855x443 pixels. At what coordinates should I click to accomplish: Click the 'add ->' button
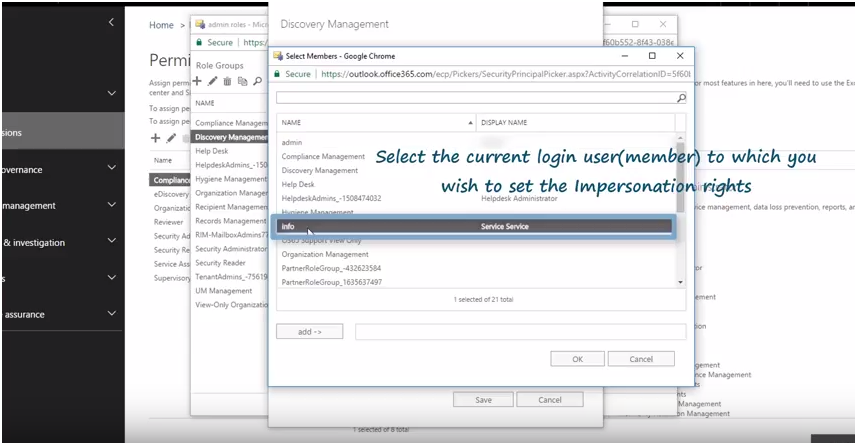tap(309, 331)
